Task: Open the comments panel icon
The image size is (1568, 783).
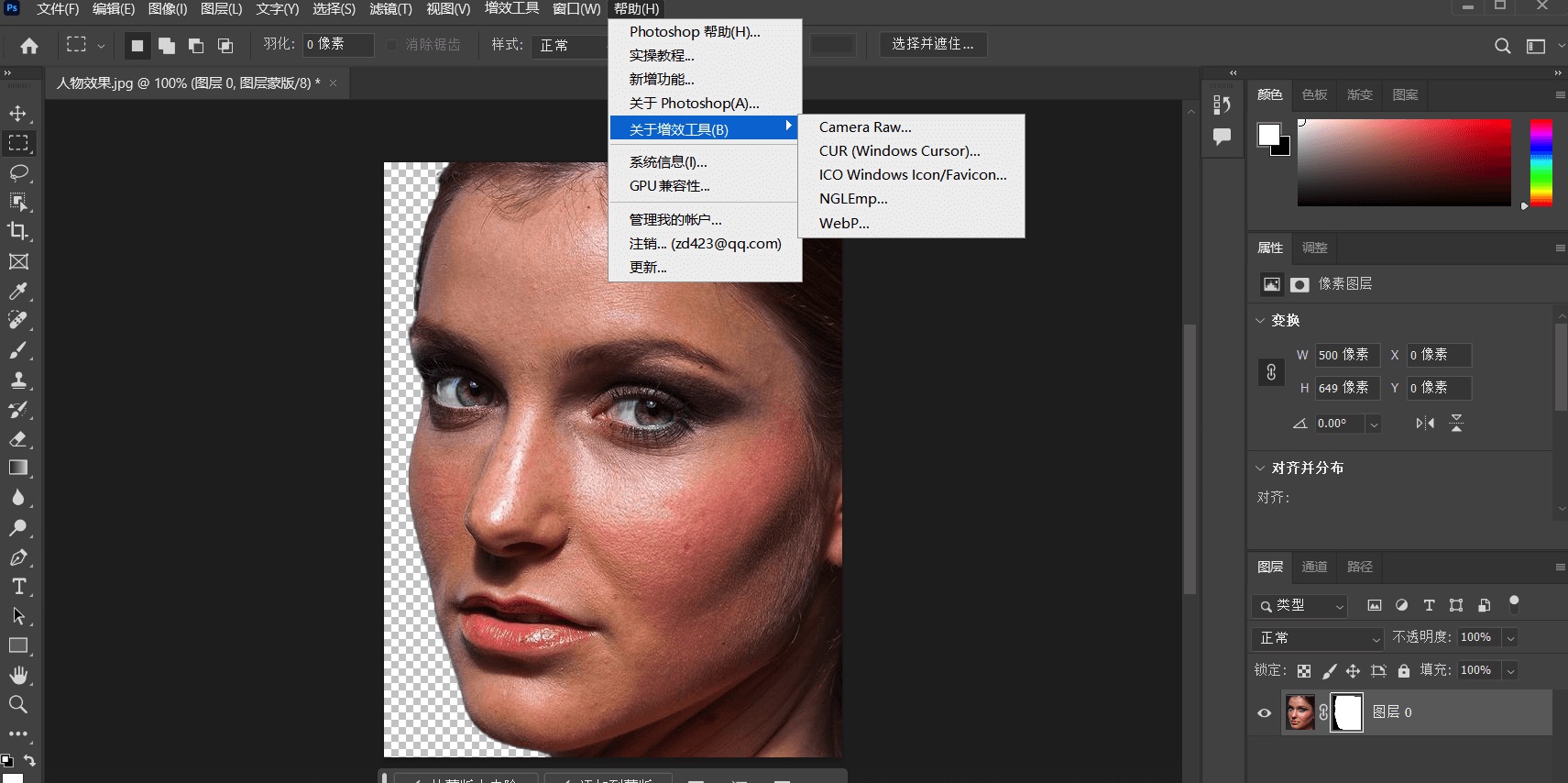Action: [x=1222, y=137]
